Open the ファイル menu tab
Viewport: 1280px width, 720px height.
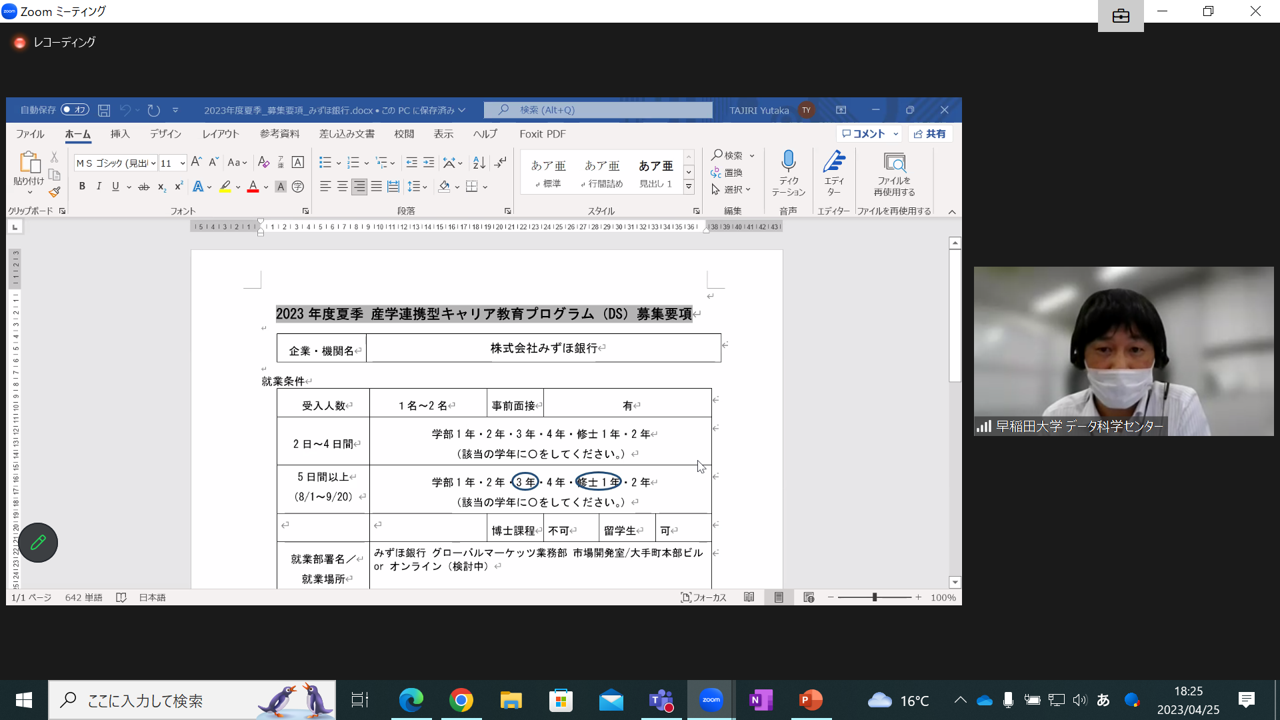pos(30,134)
